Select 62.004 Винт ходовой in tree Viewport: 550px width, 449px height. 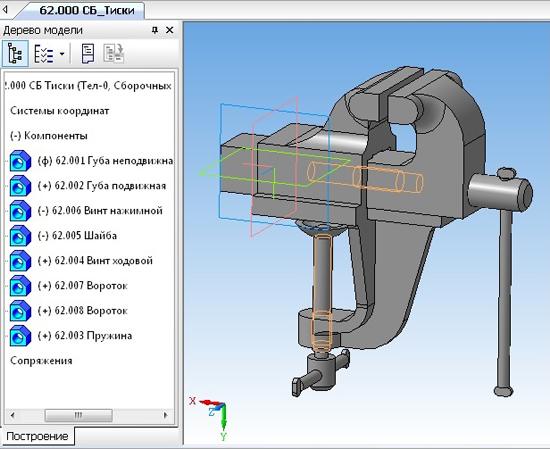(x=95, y=261)
